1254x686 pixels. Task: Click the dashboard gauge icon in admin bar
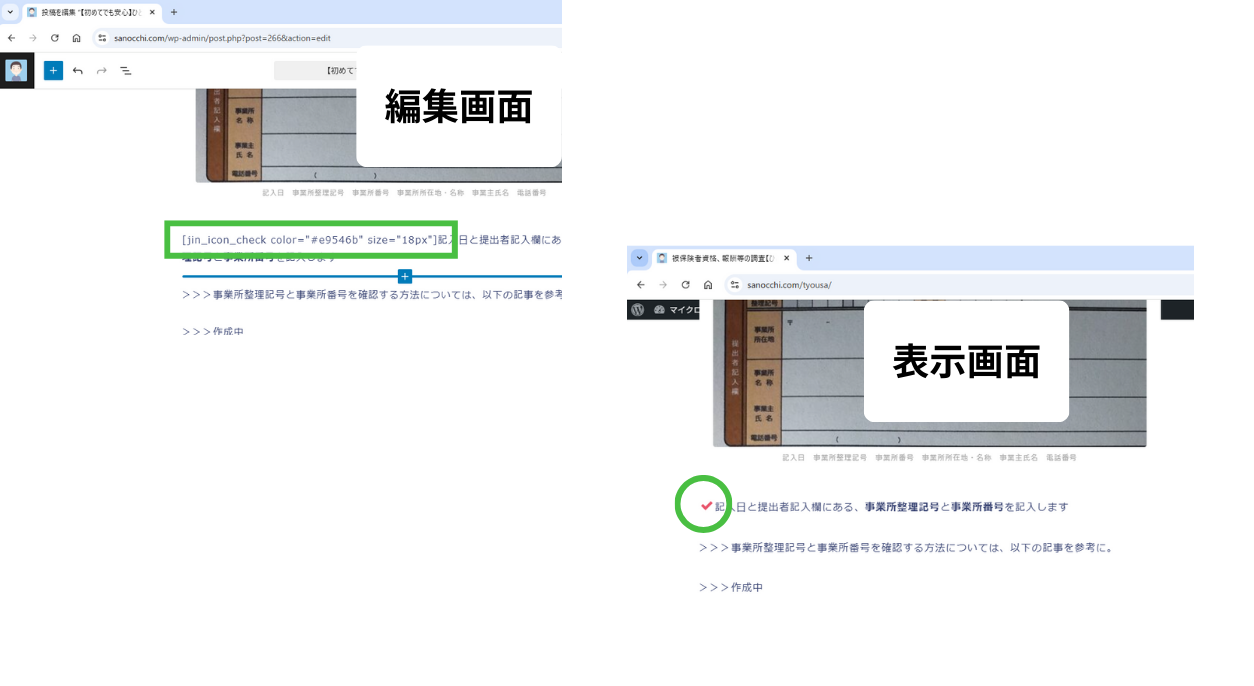pyautogui.click(x=659, y=310)
